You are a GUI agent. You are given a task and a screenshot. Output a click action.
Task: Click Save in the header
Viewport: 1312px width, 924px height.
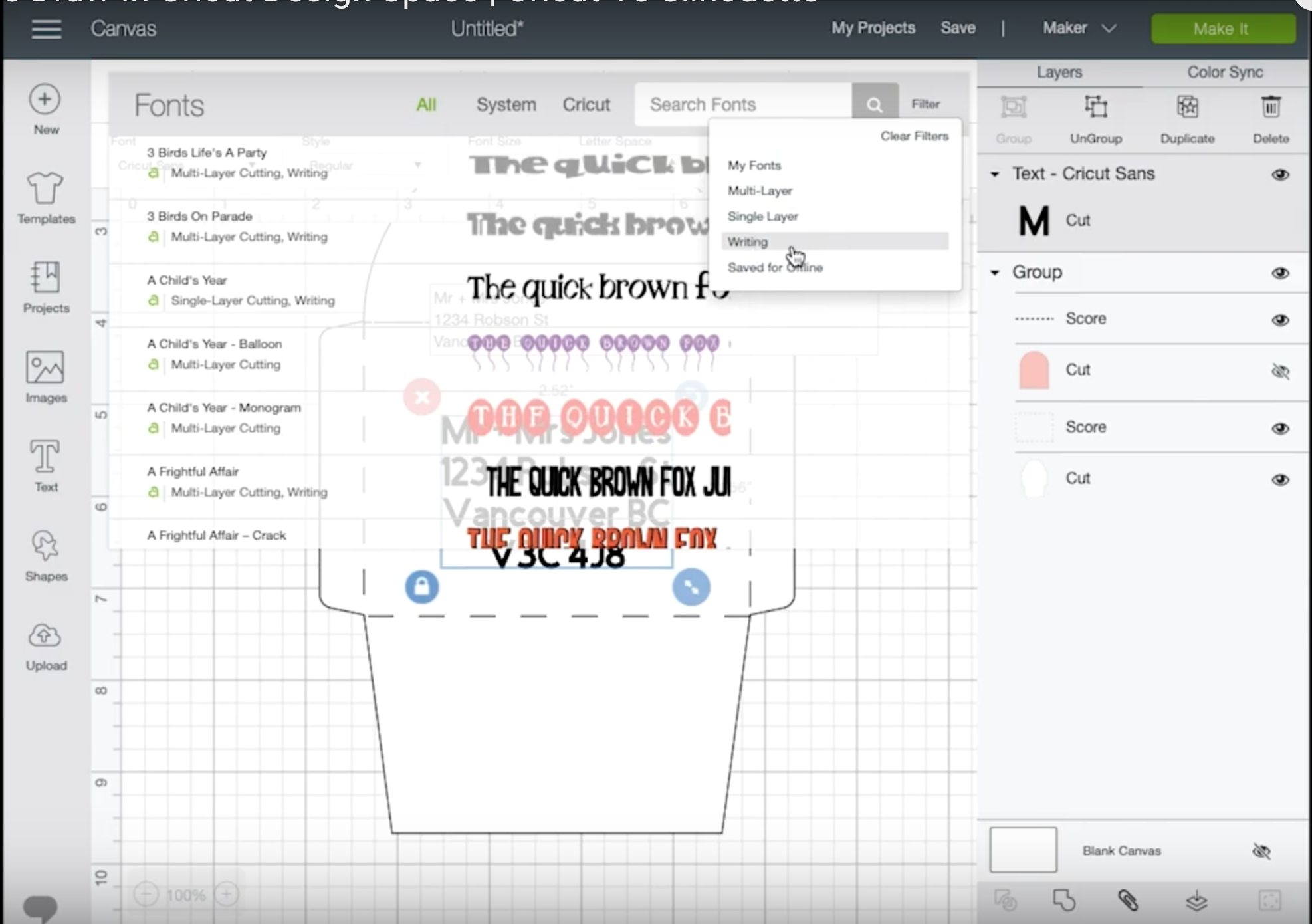(958, 28)
